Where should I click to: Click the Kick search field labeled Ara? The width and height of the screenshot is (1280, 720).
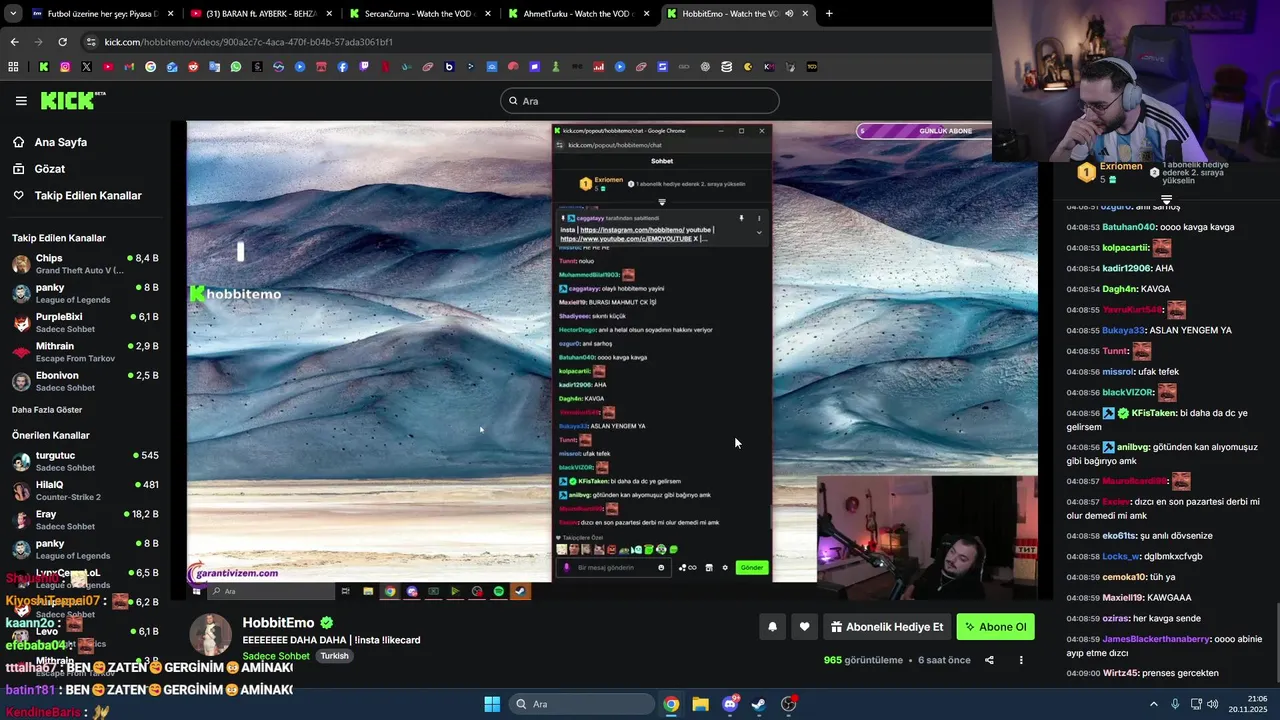pos(640,101)
